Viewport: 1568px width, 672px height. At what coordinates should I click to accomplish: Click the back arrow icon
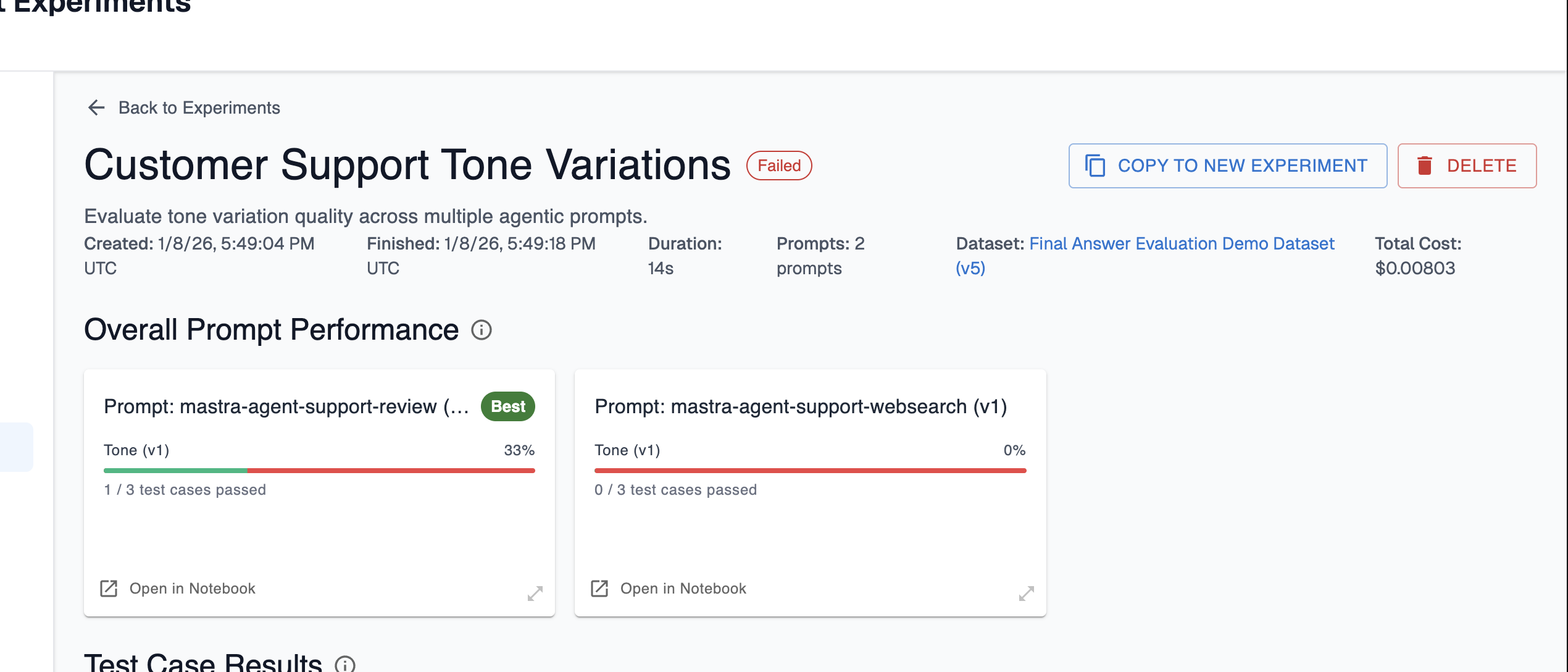[x=96, y=107]
